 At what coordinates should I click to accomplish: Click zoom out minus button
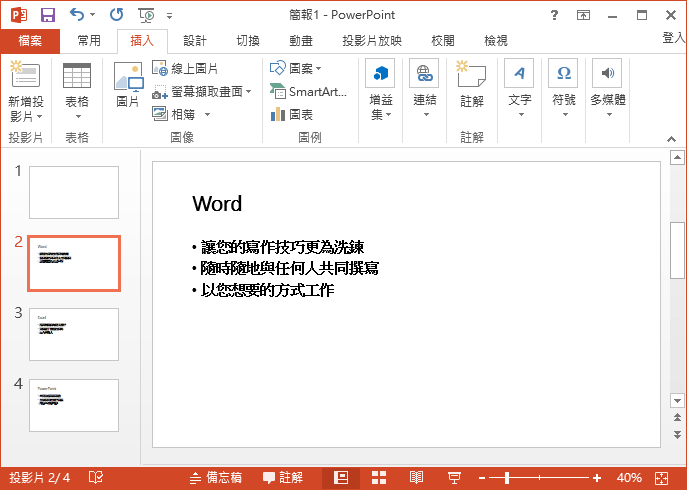(x=482, y=478)
